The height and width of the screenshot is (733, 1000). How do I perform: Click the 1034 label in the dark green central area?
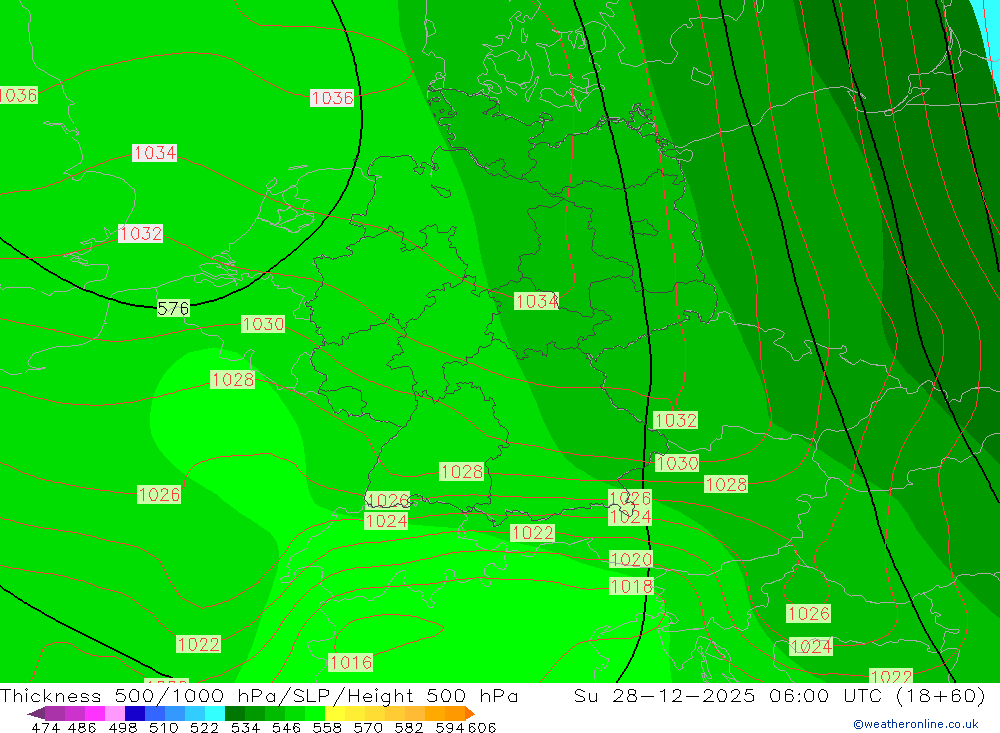[x=536, y=301]
